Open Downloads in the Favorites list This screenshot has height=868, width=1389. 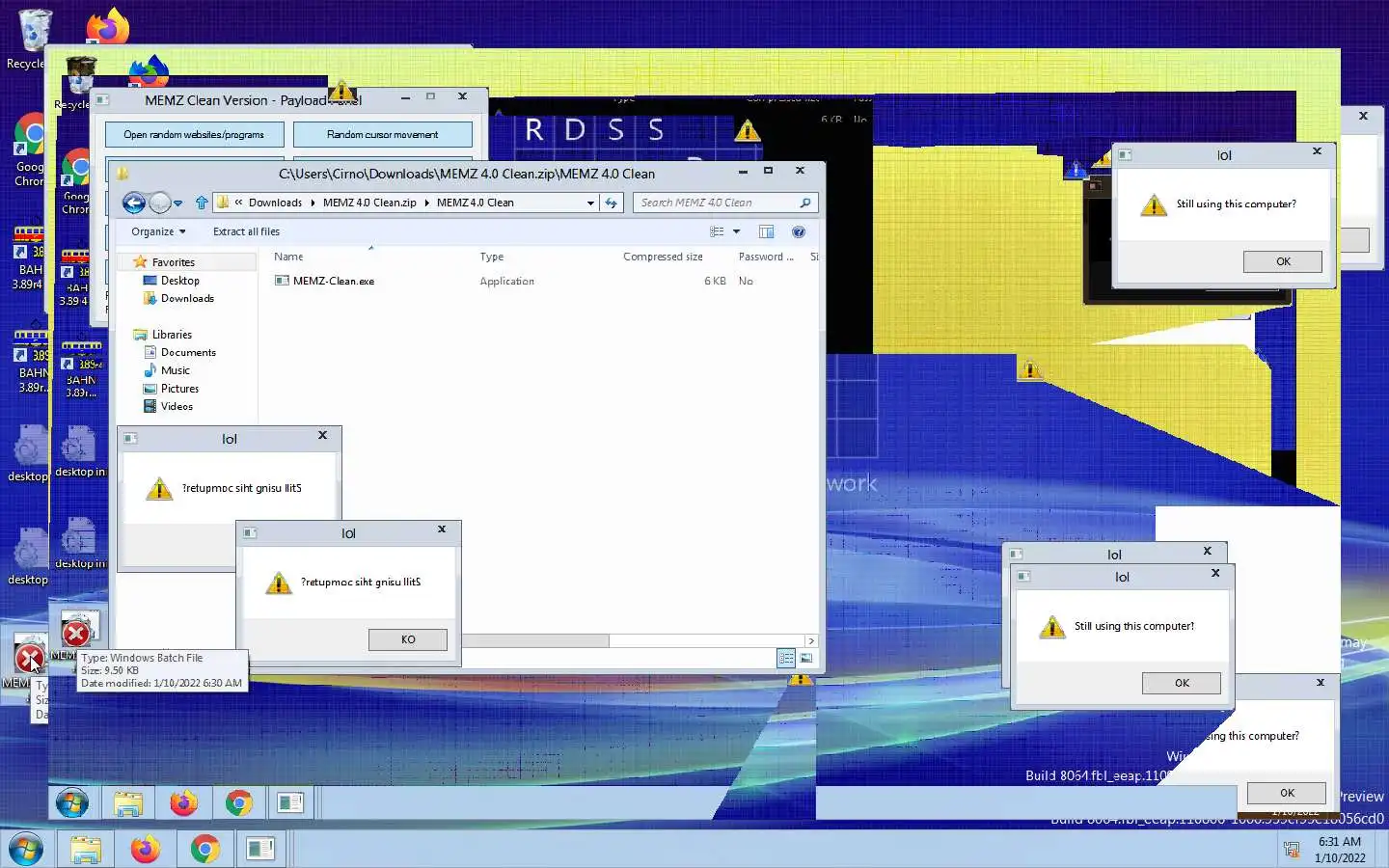point(187,298)
